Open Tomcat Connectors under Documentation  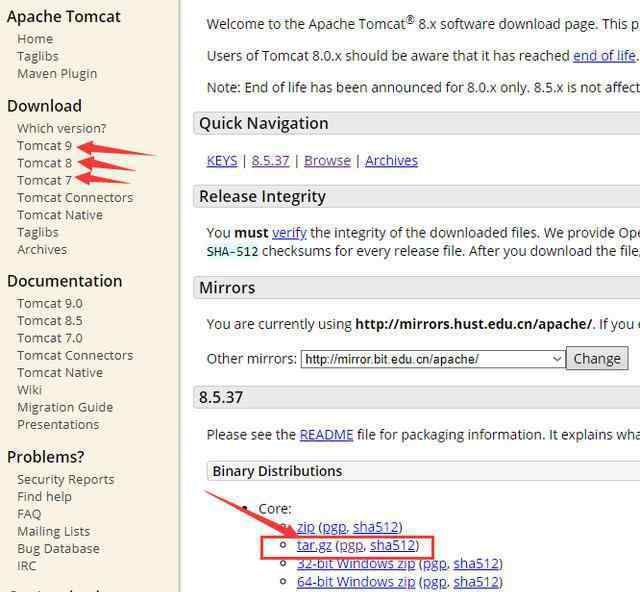coord(75,355)
